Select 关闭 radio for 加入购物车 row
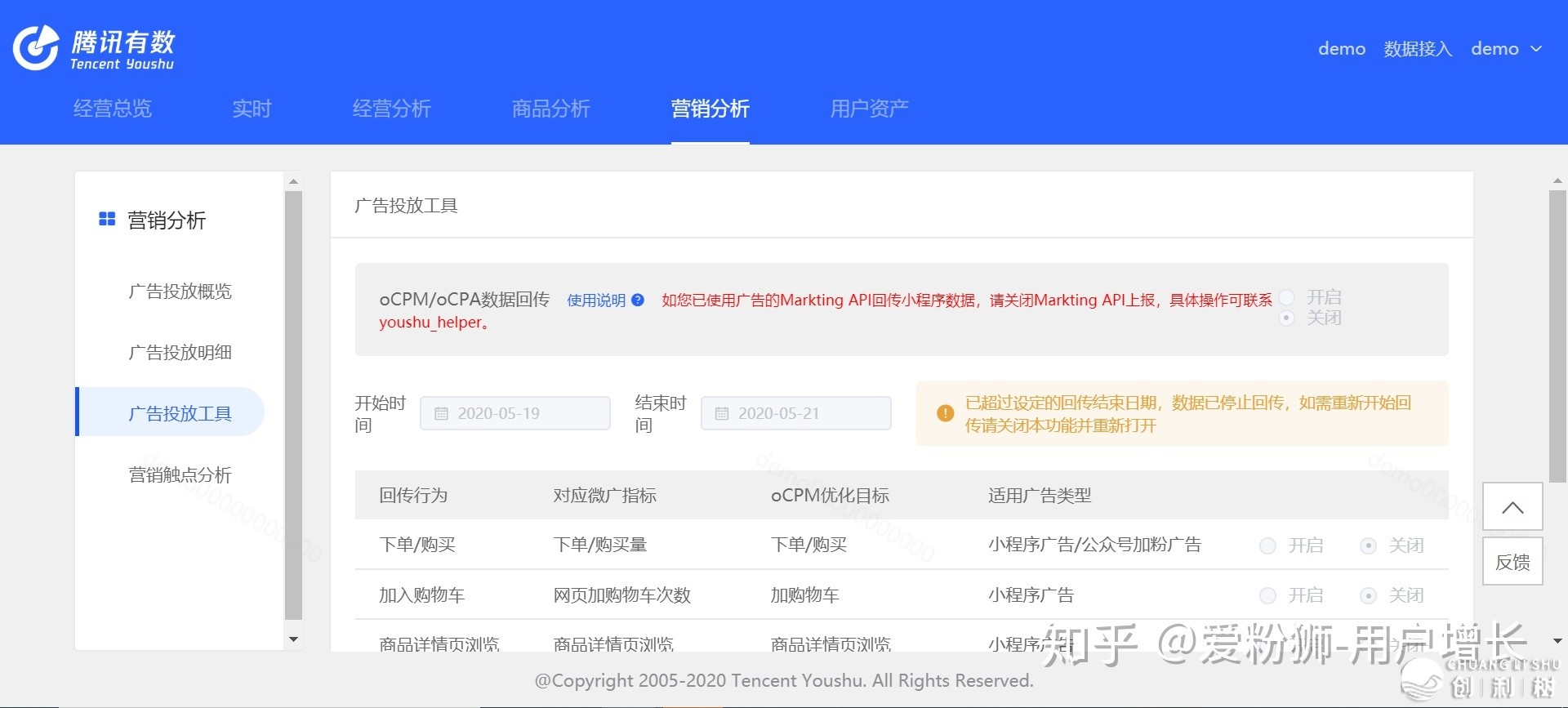This screenshot has width=1568, height=708. pos(1368,595)
